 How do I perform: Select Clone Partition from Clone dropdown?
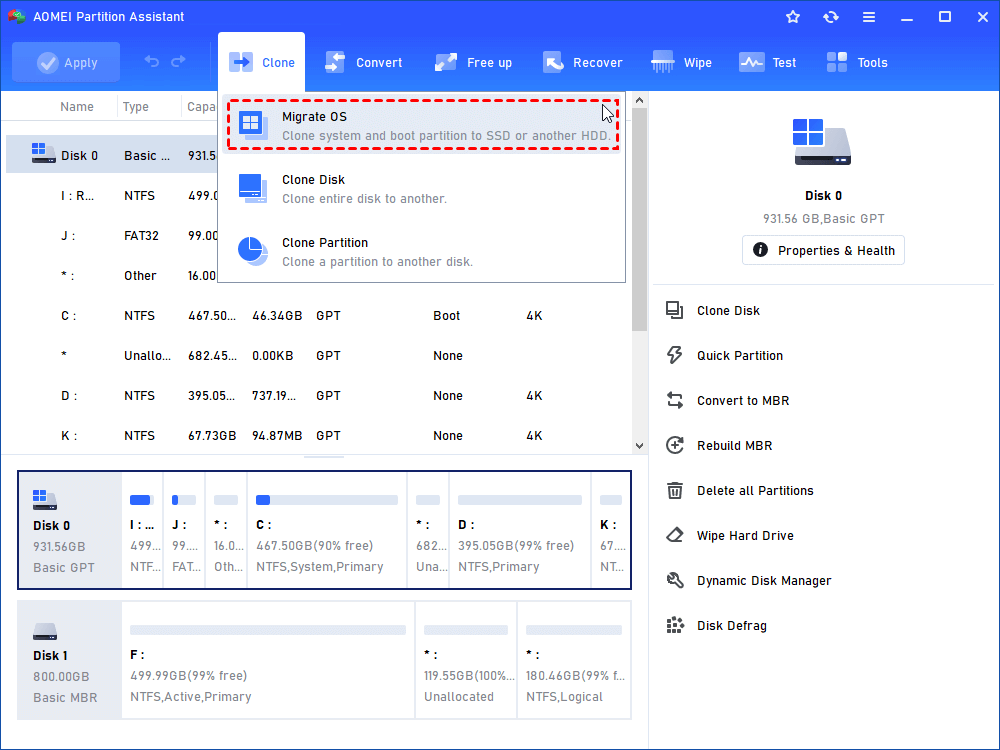[422, 252]
